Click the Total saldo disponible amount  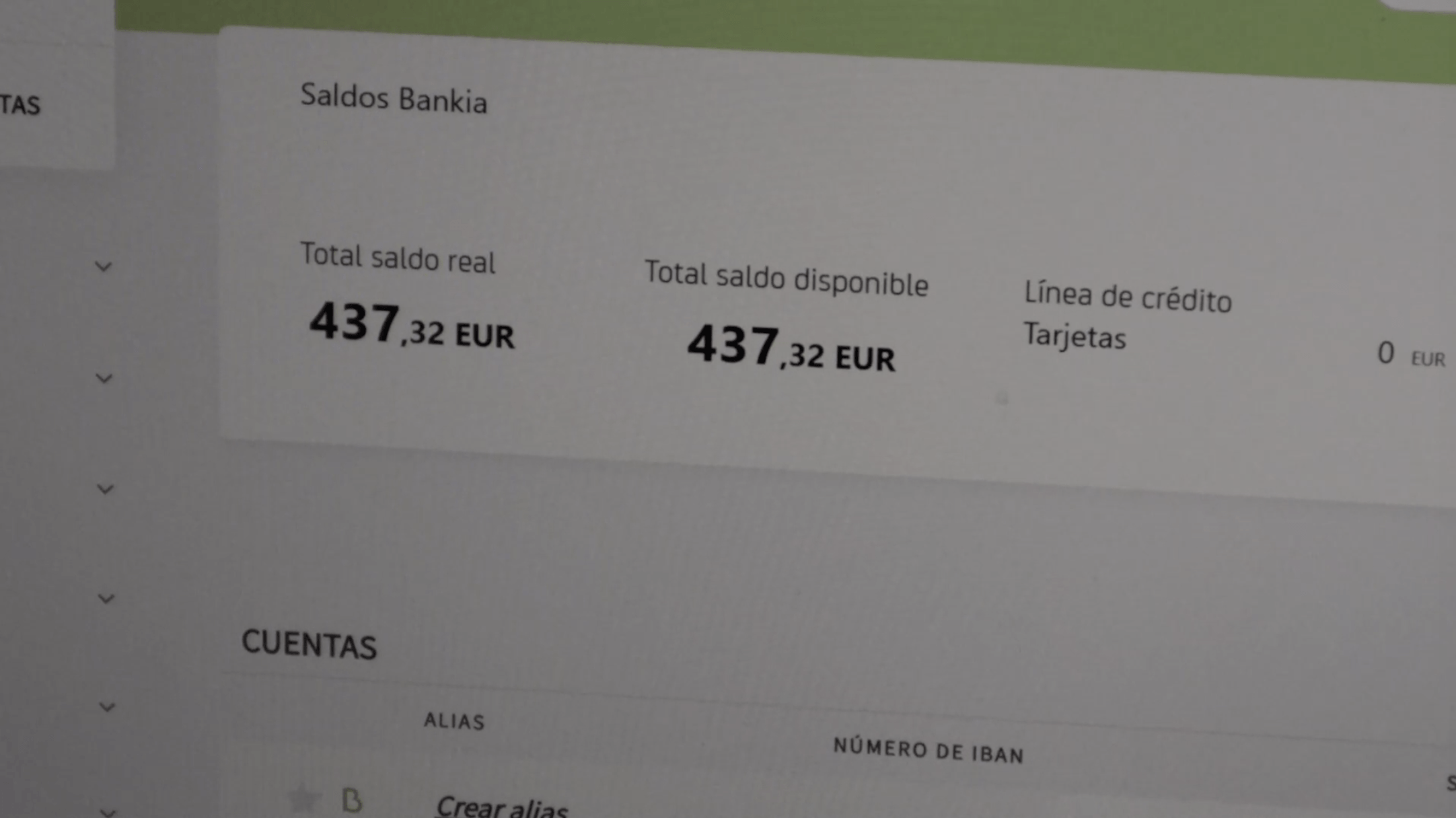791,346
